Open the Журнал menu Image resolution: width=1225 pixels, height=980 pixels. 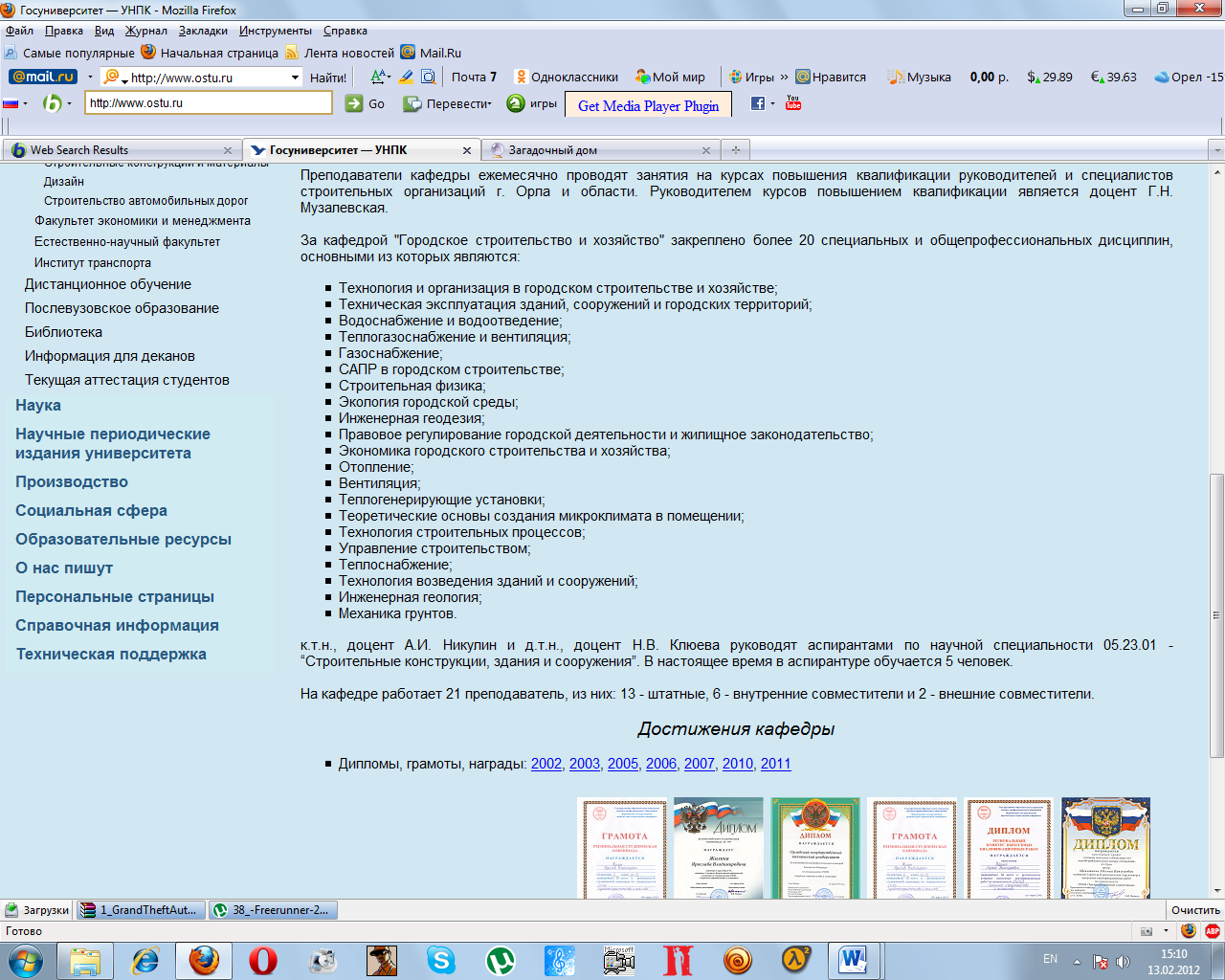(146, 31)
